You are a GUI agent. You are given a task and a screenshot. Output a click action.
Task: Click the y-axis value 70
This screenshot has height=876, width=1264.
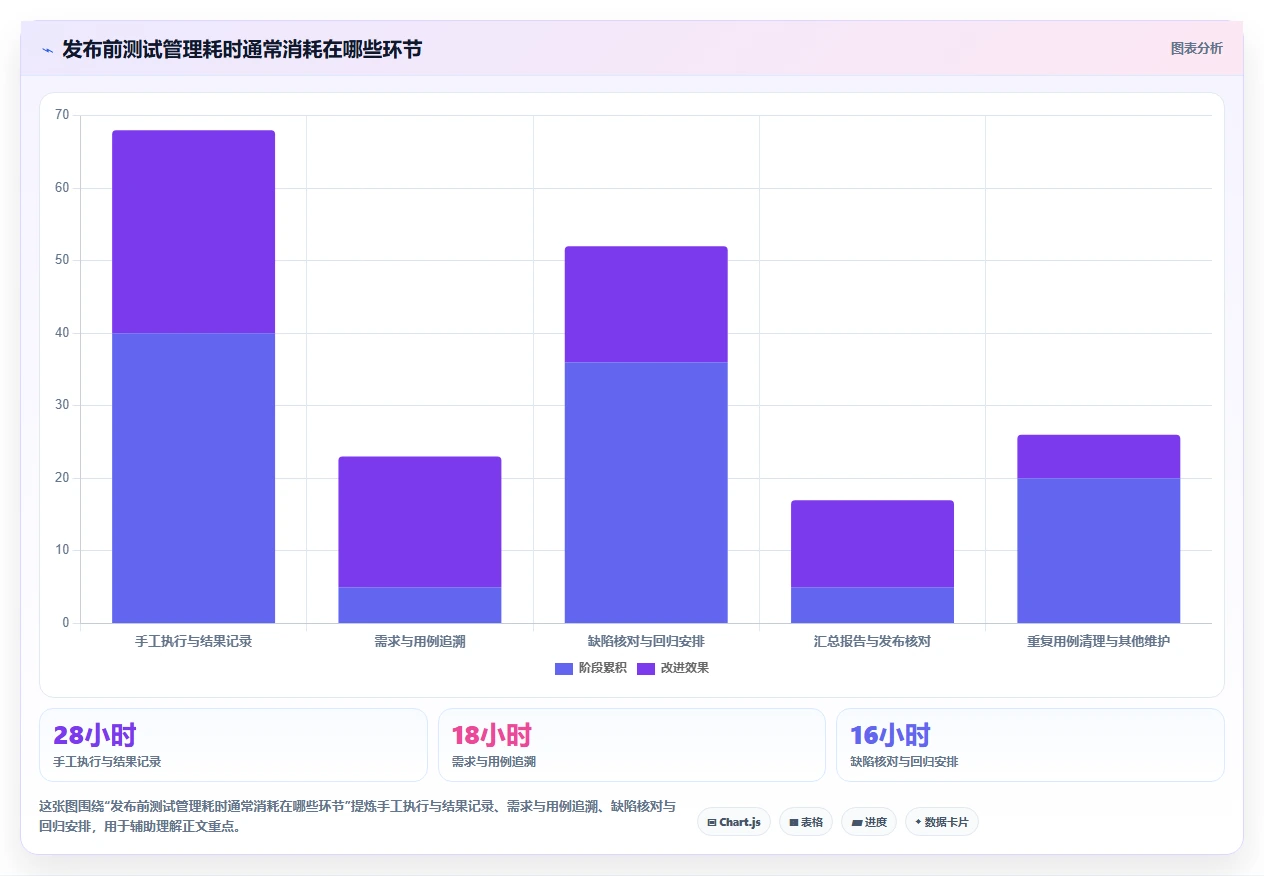tap(62, 115)
